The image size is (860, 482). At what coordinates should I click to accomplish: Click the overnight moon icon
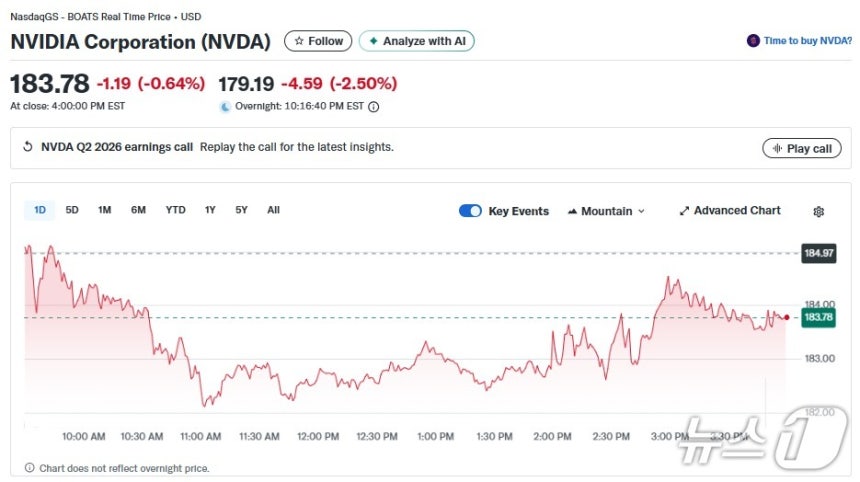[225, 106]
